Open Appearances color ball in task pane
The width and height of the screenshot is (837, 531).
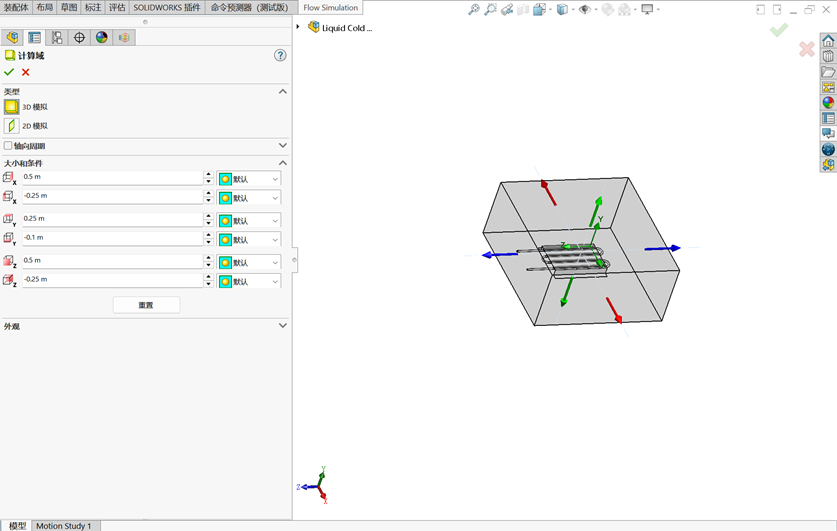tap(828, 102)
